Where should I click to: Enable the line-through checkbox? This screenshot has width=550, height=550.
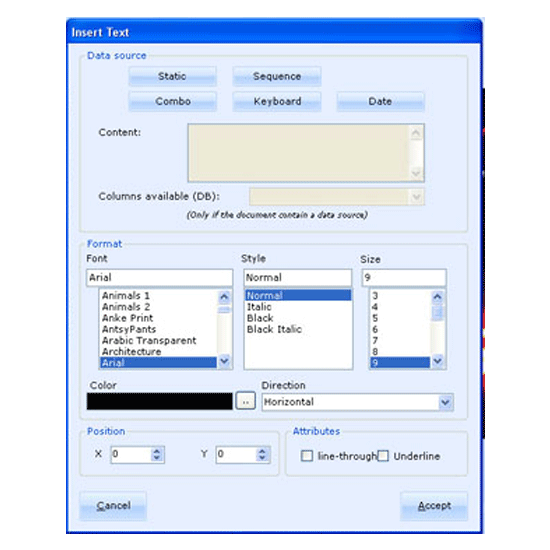pos(307,456)
